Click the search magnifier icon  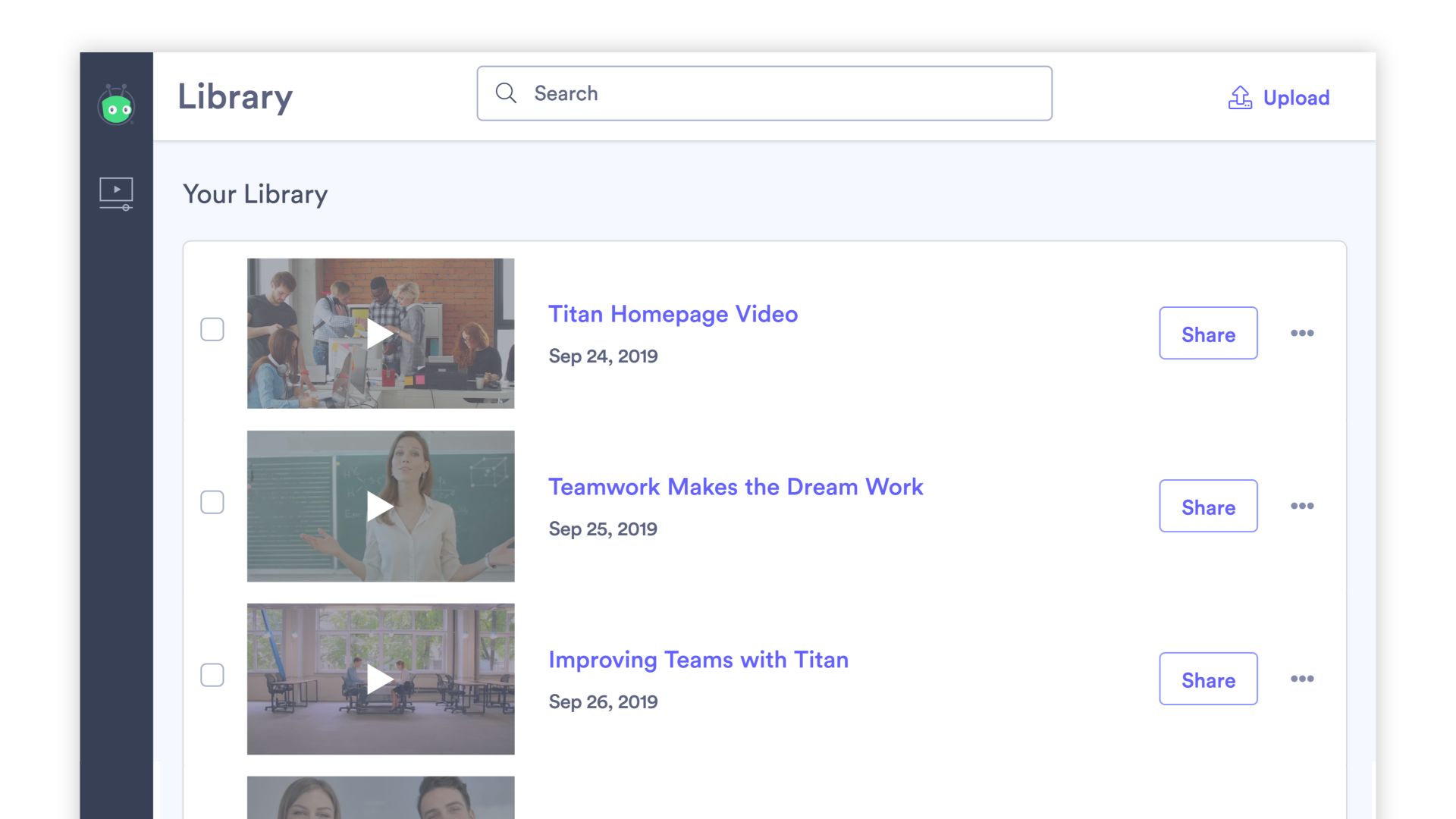[x=506, y=93]
